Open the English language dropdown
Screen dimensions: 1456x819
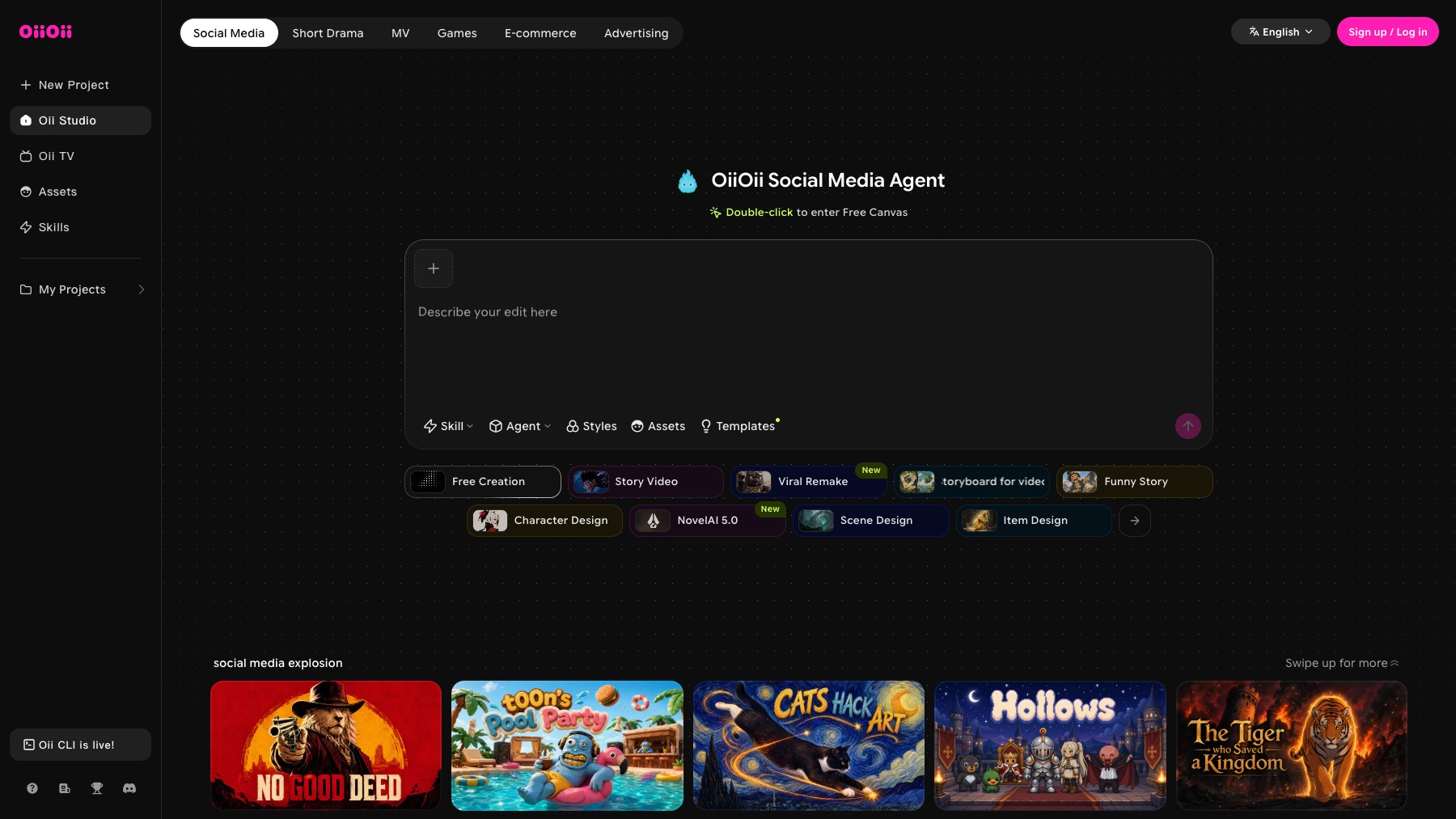click(x=1280, y=32)
